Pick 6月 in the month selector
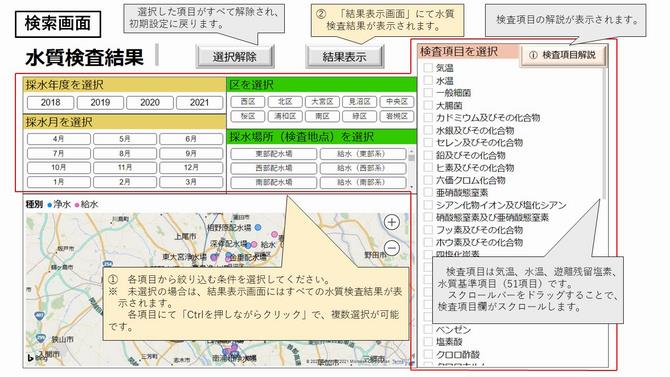 [x=191, y=139]
